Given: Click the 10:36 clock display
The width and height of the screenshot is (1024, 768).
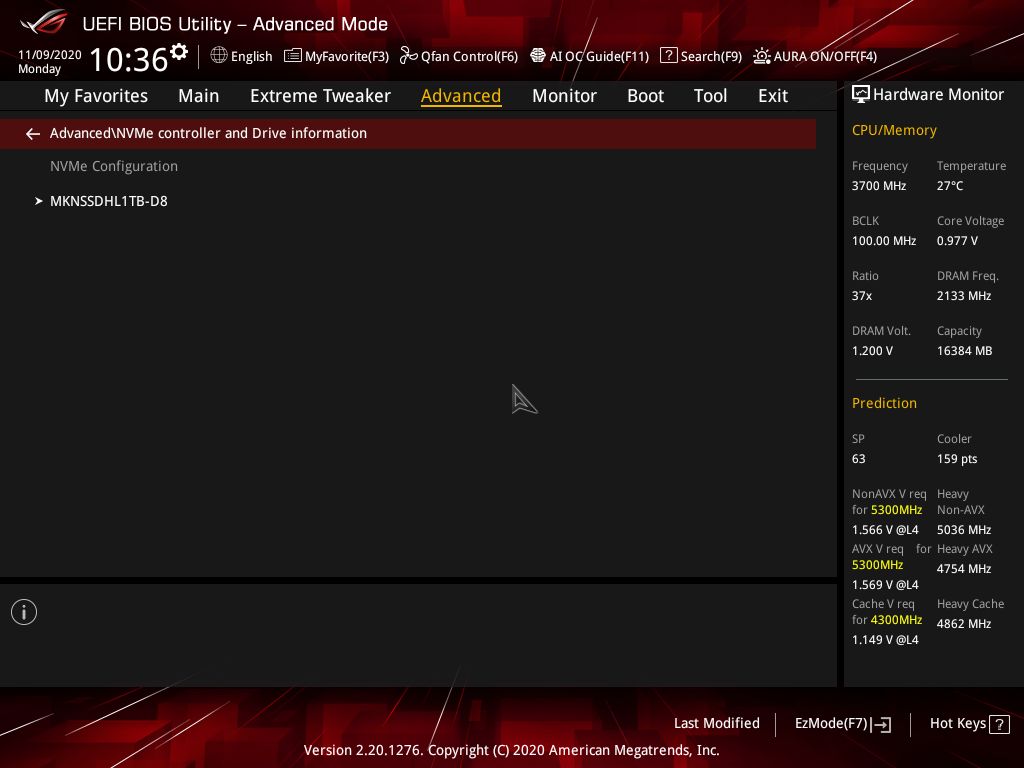Looking at the screenshot, I should [129, 59].
